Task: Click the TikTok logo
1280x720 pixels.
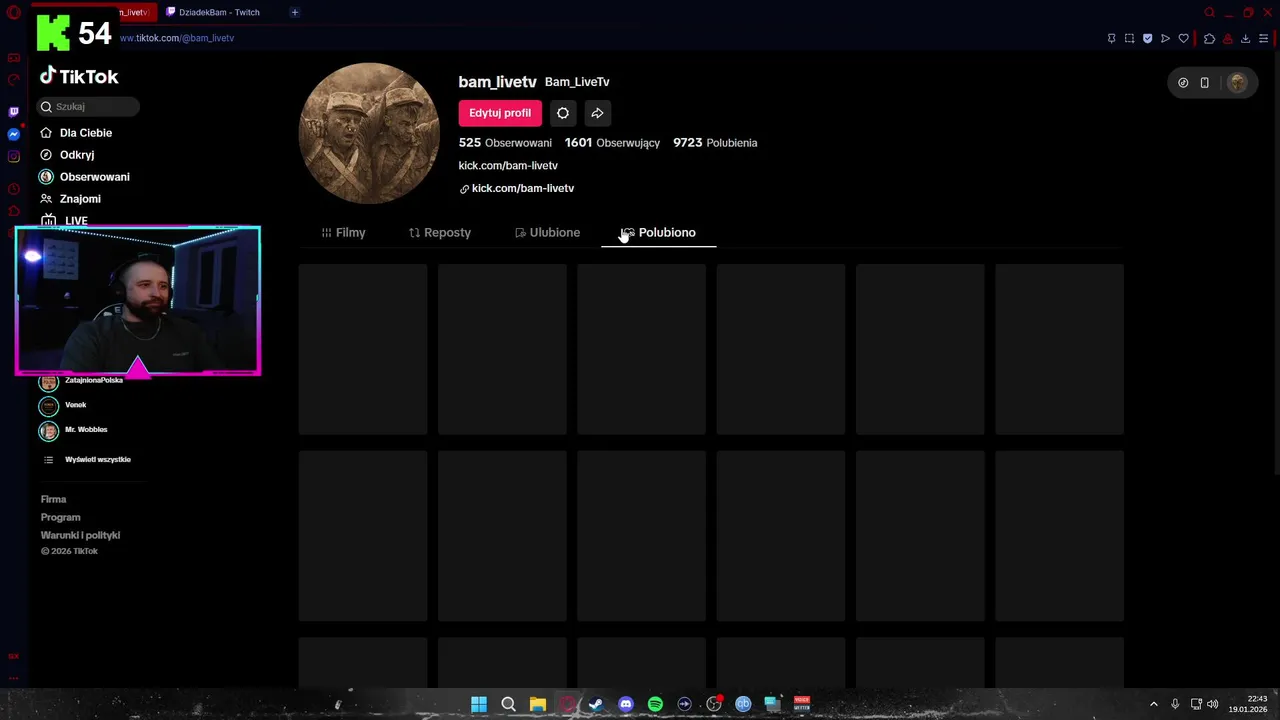Action: click(79, 76)
